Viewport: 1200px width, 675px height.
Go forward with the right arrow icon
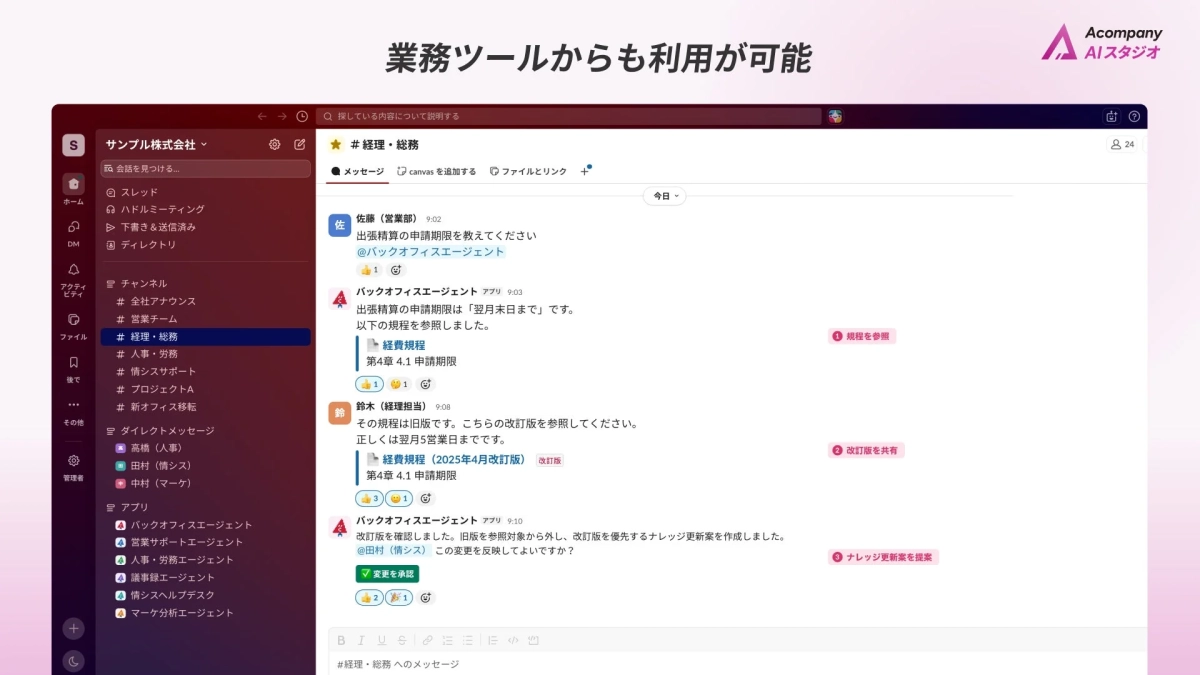(x=282, y=116)
